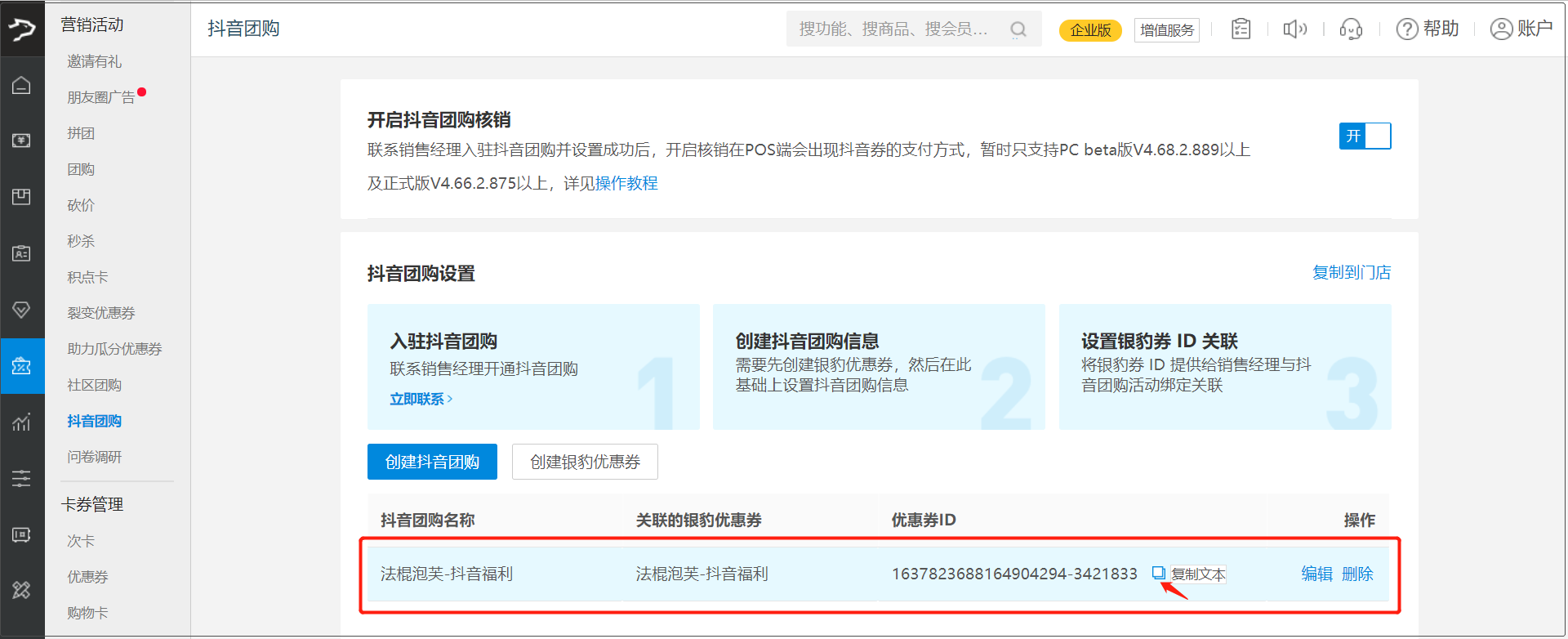Open 次卡 under 卡券管理
This screenshot has height=639, width=1568.
tap(81, 541)
